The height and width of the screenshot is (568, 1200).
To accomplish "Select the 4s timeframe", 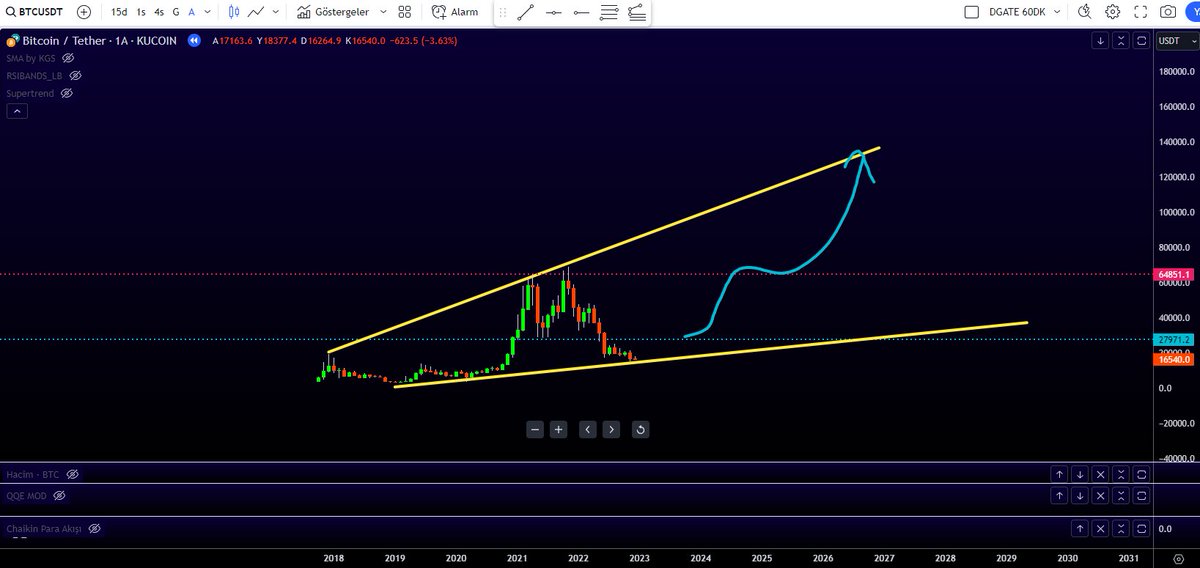I will 159,12.
